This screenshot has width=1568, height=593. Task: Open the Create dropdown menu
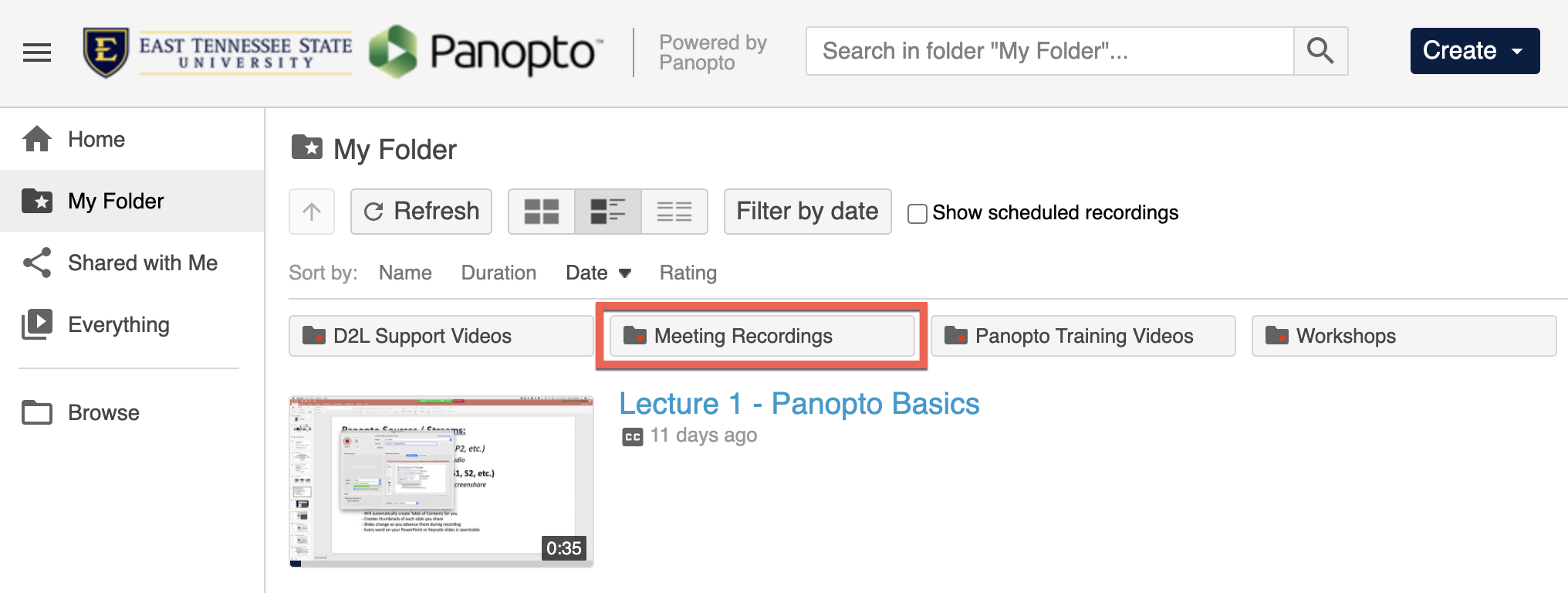[x=1475, y=51]
